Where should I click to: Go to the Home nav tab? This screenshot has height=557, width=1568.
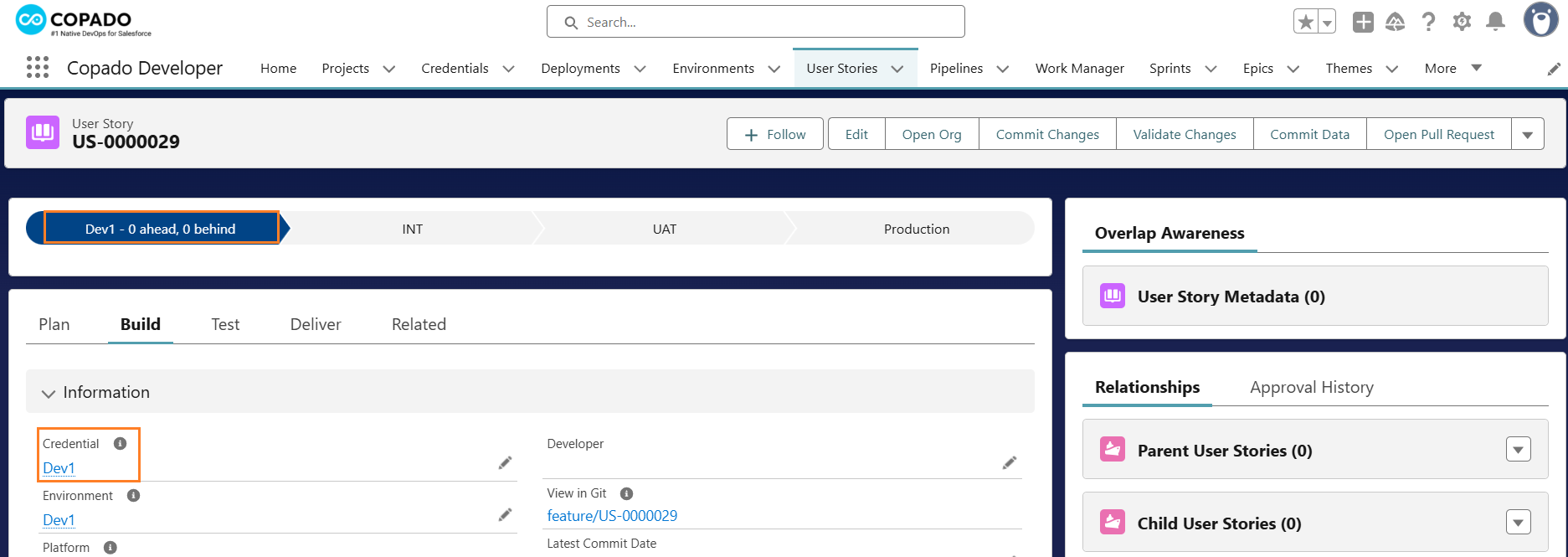[x=278, y=68]
